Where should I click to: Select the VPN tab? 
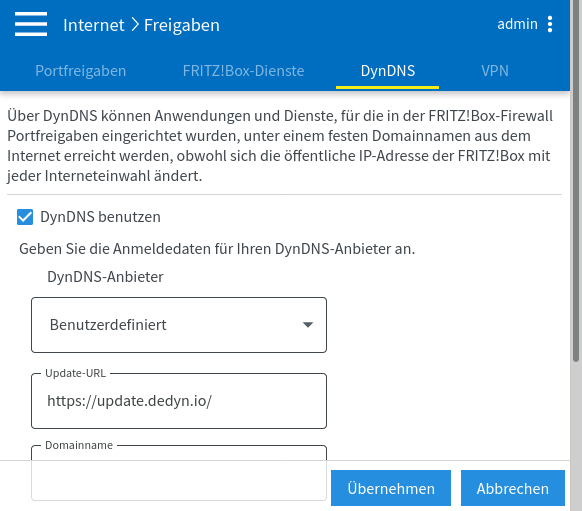[x=495, y=71]
